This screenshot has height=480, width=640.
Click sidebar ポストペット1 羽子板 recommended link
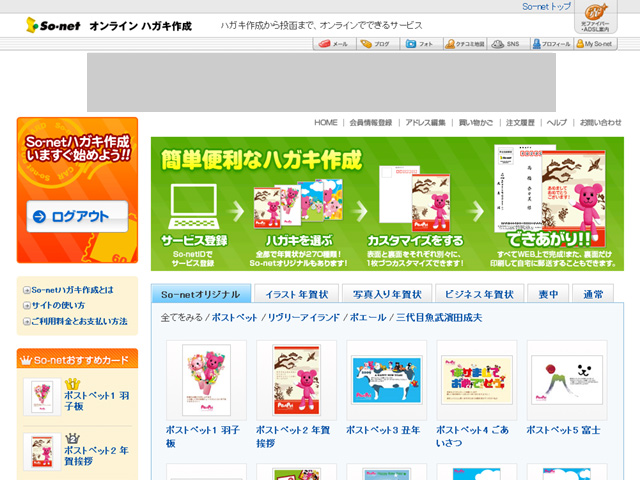click(97, 400)
